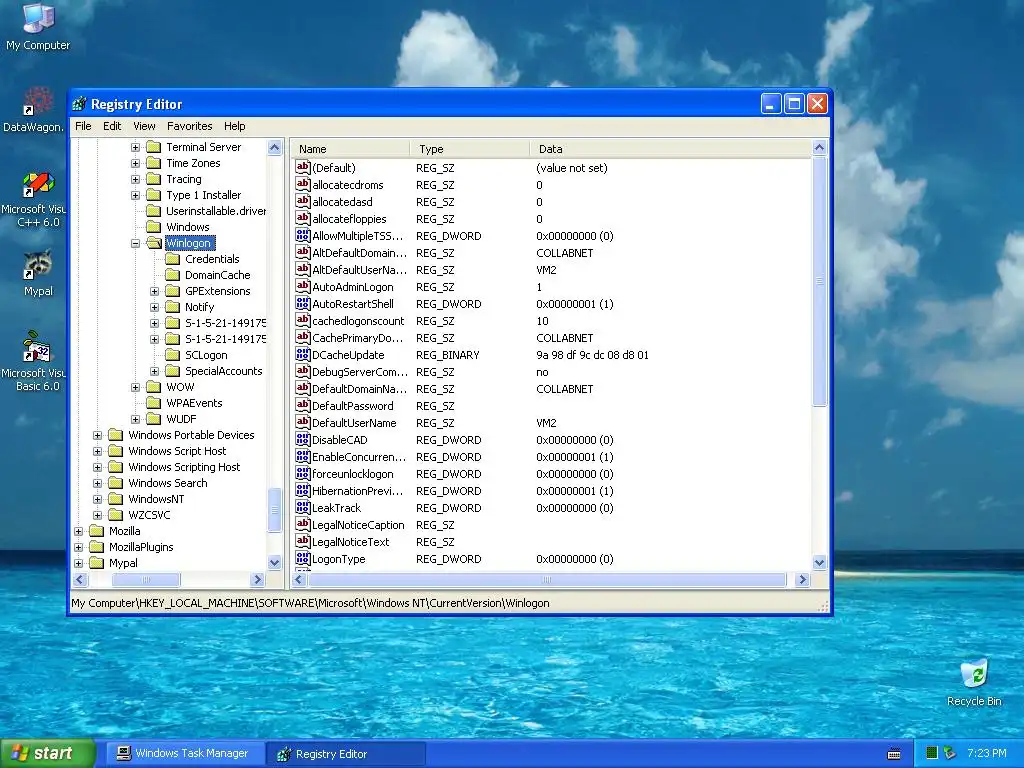Screen dimensions: 1024x768
Task: Open the Recycle Bin icon
Action: point(974,682)
